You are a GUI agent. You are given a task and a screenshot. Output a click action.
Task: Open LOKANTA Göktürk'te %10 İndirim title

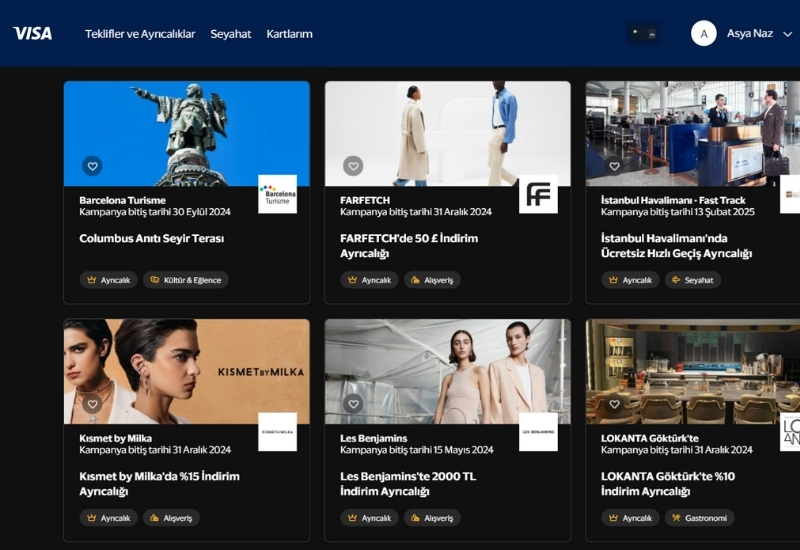point(668,484)
